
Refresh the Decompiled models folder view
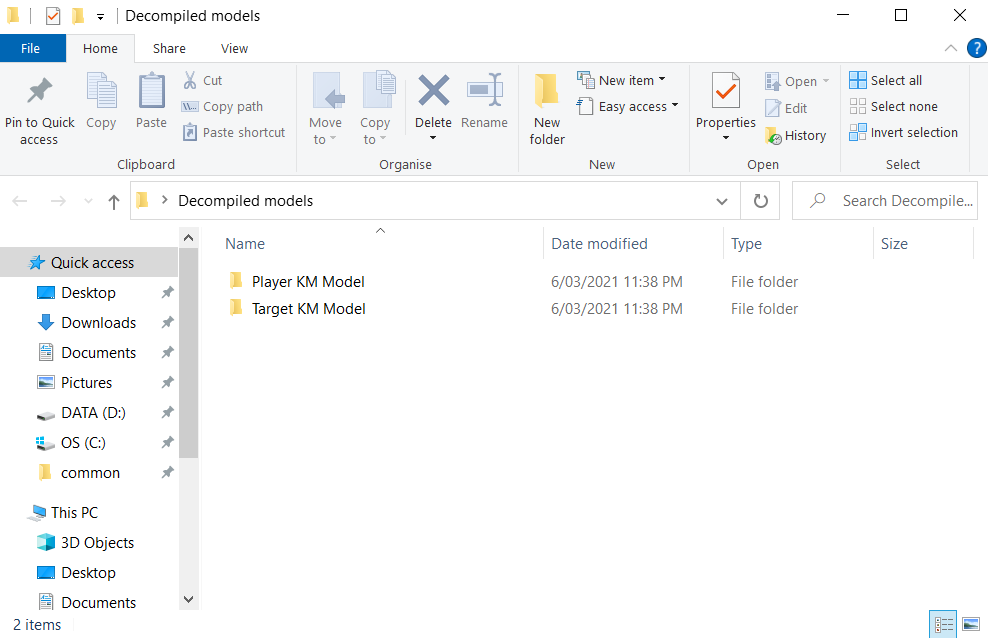coord(760,201)
